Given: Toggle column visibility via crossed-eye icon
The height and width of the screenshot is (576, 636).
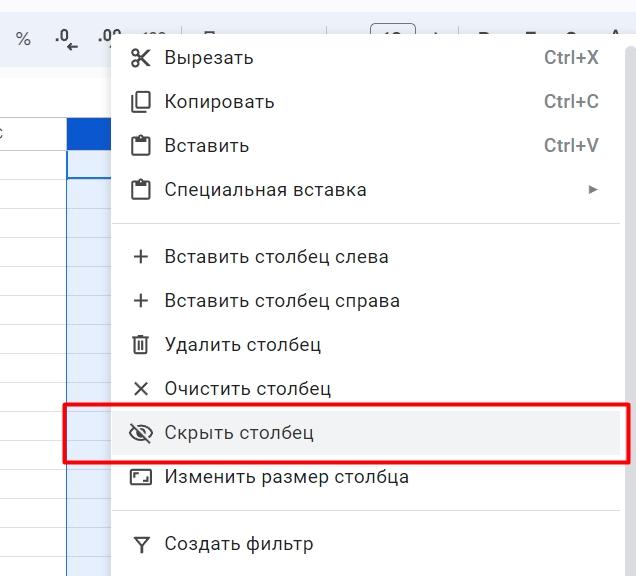Looking at the screenshot, I should pyautogui.click(x=141, y=433).
